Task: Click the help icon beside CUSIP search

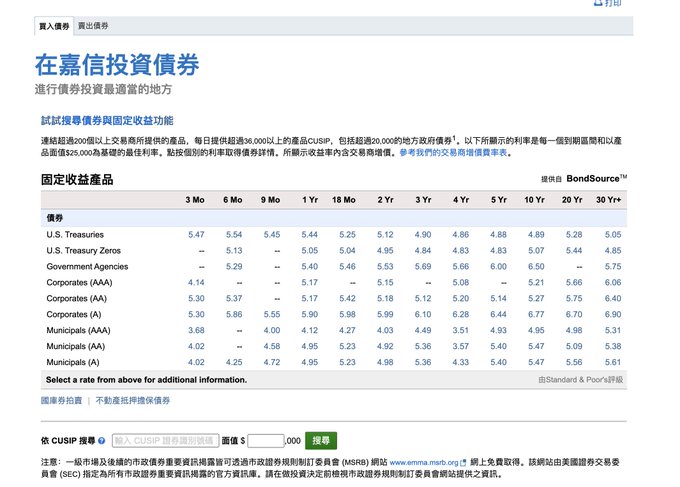Action: point(103,440)
